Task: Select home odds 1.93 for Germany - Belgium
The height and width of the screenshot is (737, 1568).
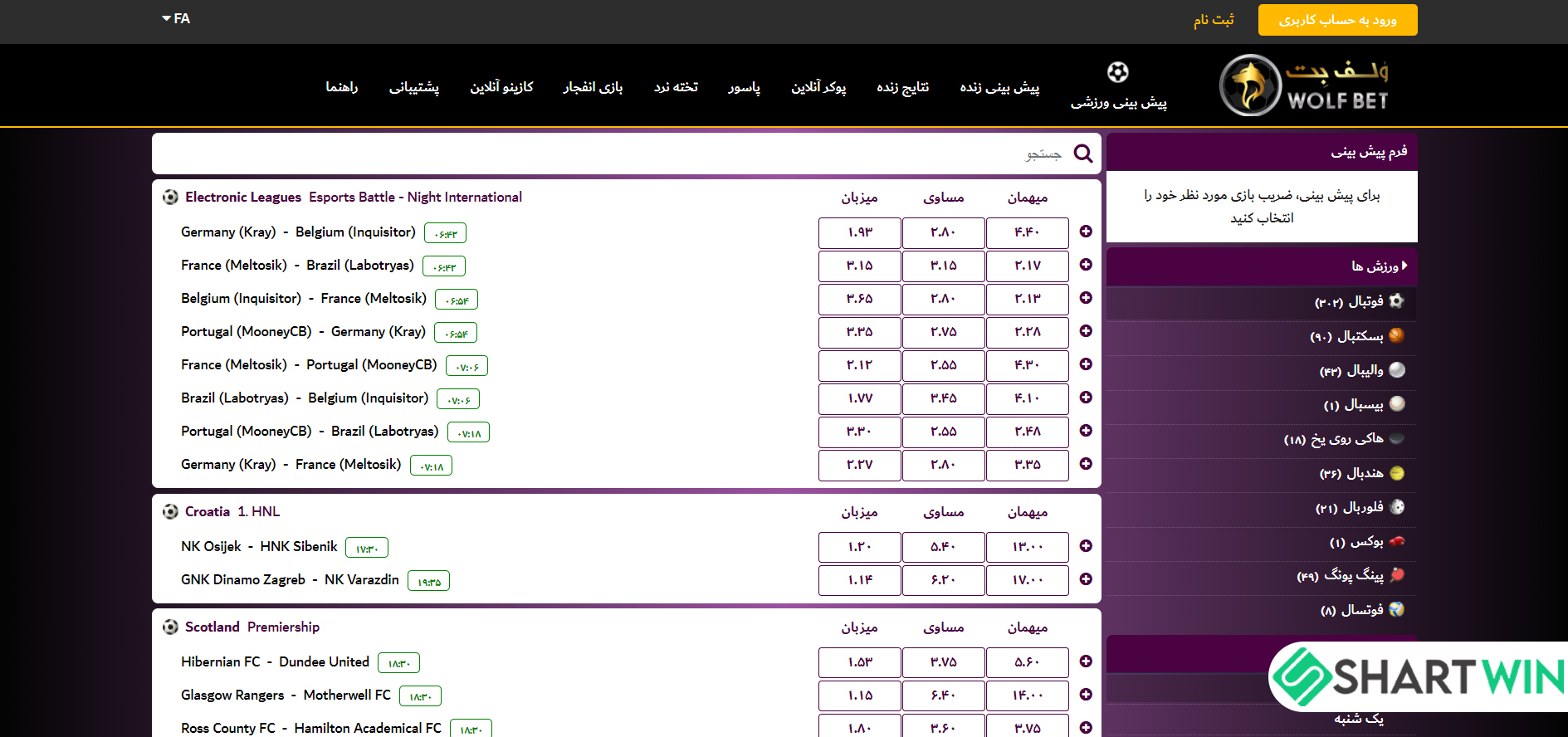Action: [x=860, y=232]
